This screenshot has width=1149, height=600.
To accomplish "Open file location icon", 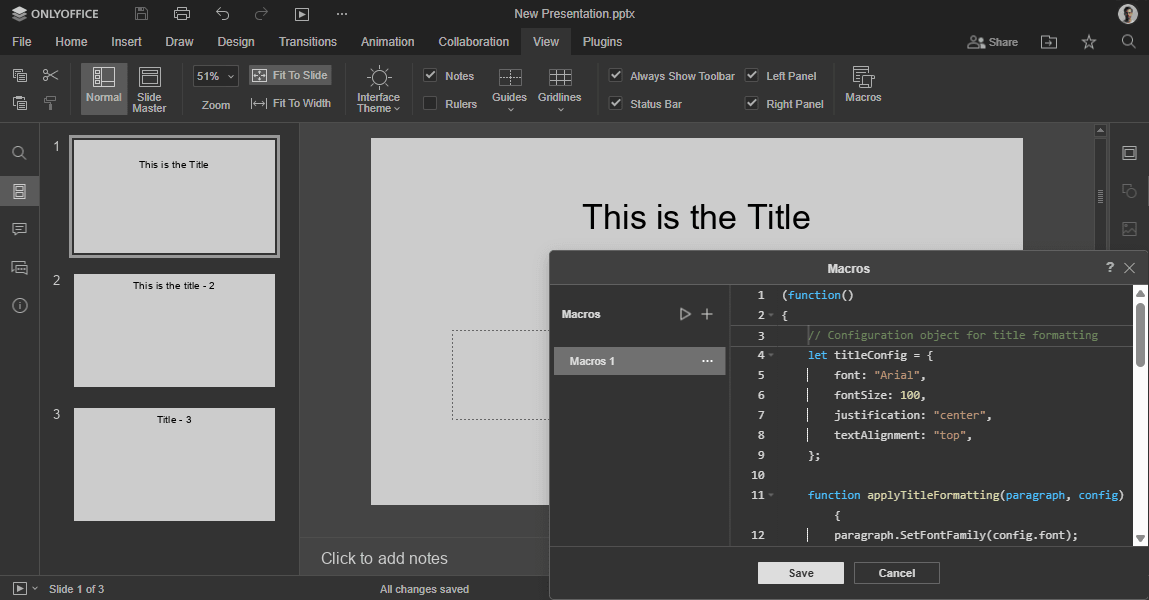I will [x=1049, y=42].
